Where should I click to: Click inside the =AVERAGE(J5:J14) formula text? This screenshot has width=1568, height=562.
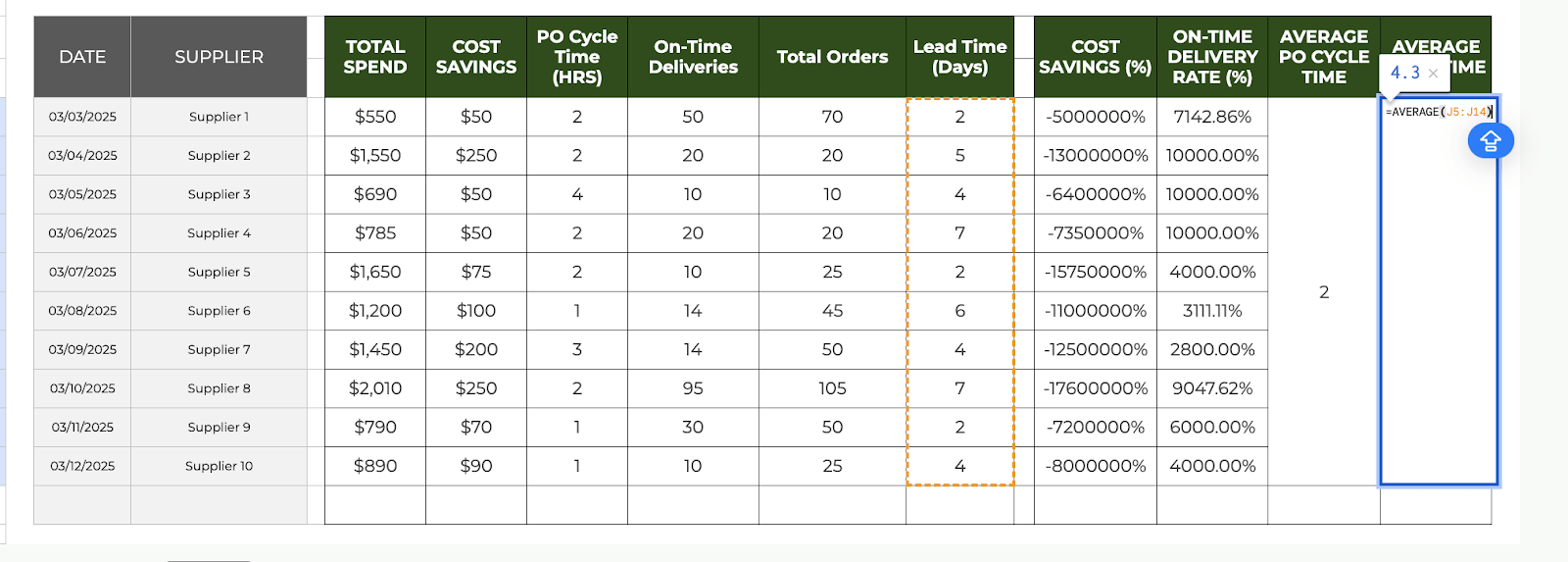1438,112
